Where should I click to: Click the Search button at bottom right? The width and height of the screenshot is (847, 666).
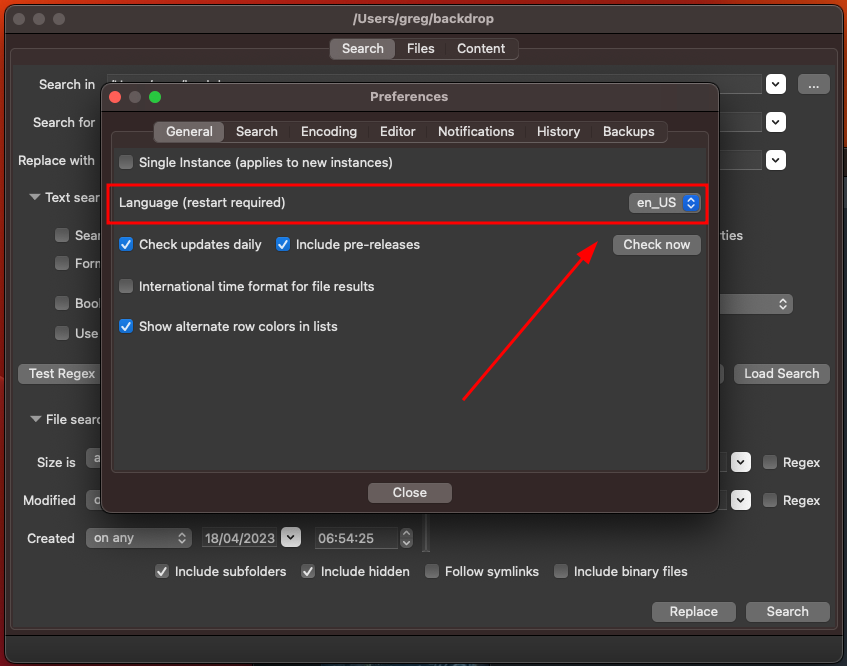pos(788,612)
